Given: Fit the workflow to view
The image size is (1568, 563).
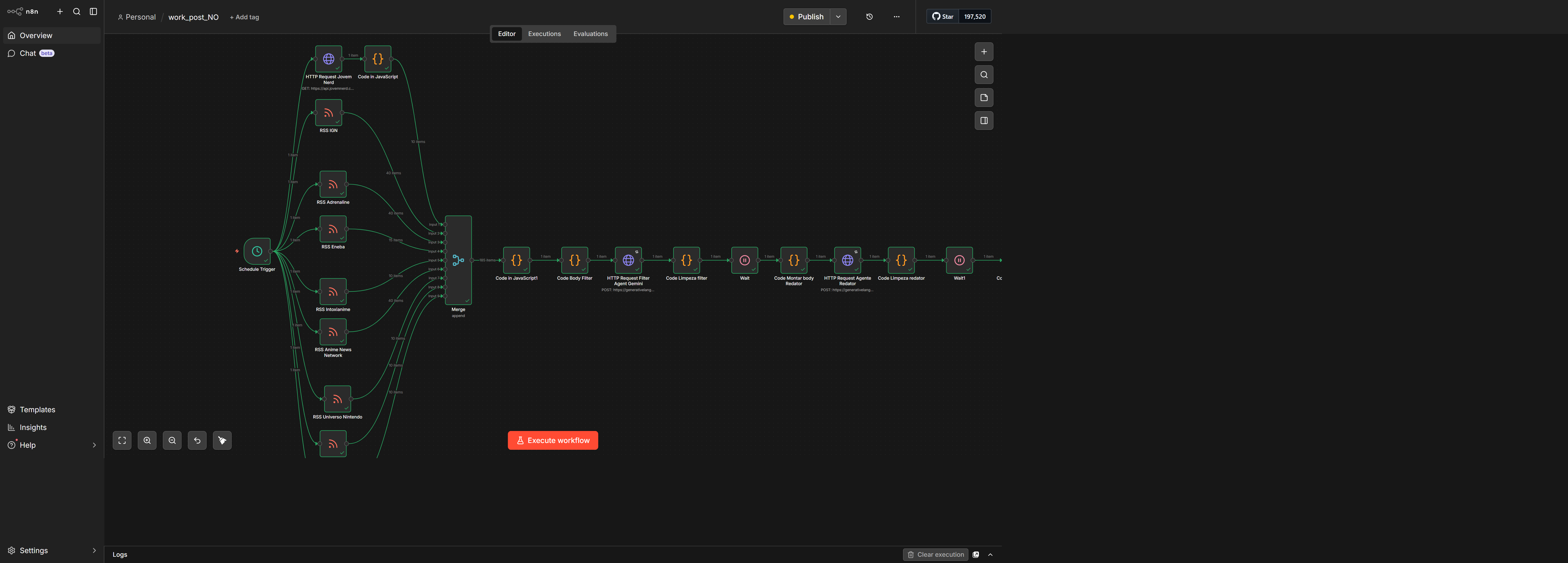Looking at the screenshot, I should coord(122,441).
